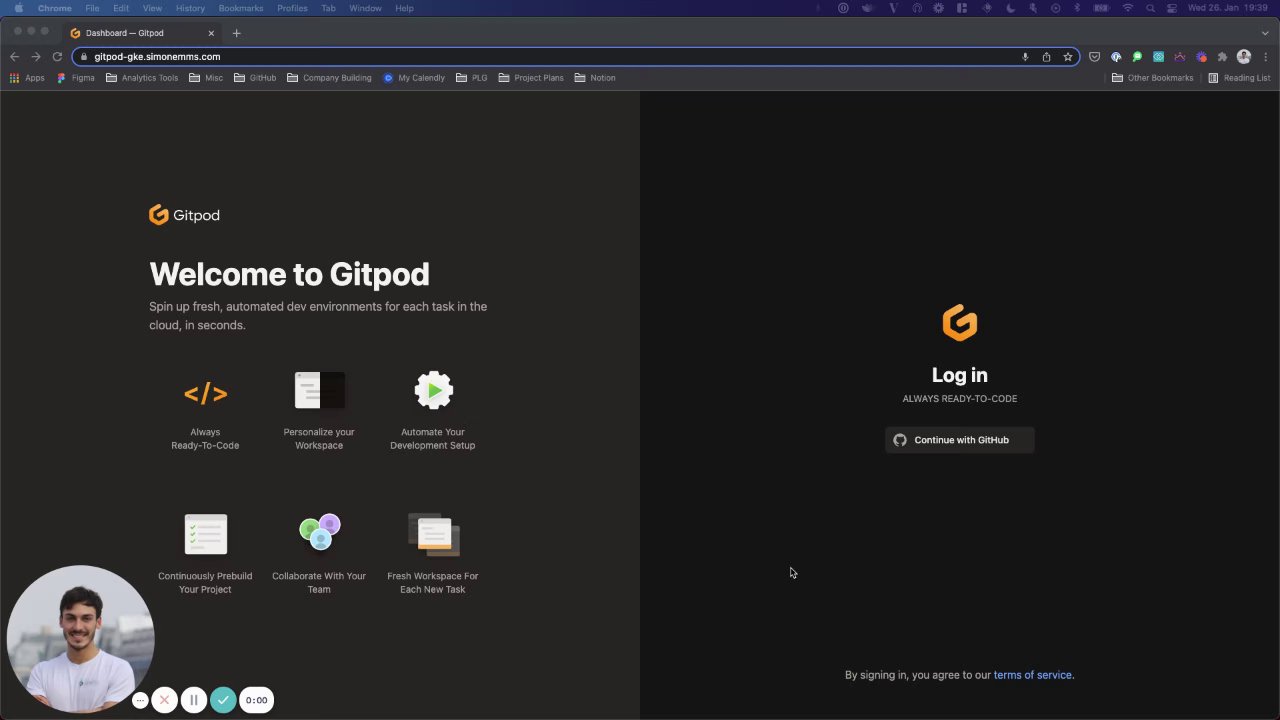1280x720 pixels.
Task: Click the Personalize your Workspace icon
Action: pyautogui.click(x=319, y=391)
